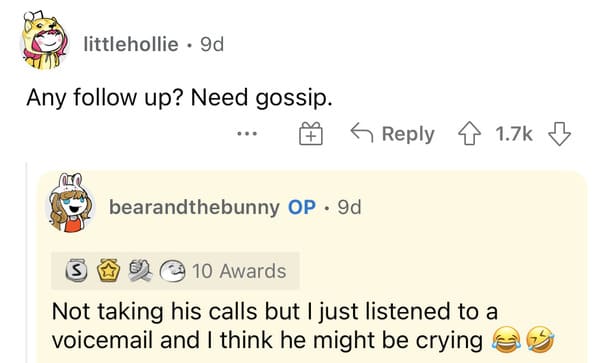Click the 9d timestamp beside OP badge
599x363 pixels.
click(x=349, y=207)
